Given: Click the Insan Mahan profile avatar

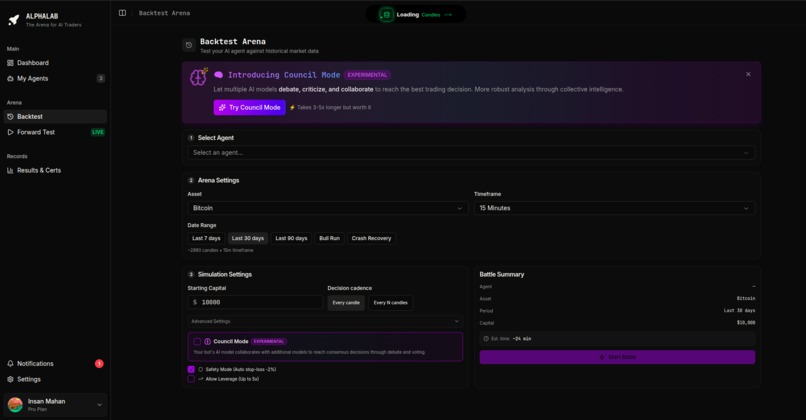Looking at the screenshot, I should pyautogui.click(x=15, y=405).
